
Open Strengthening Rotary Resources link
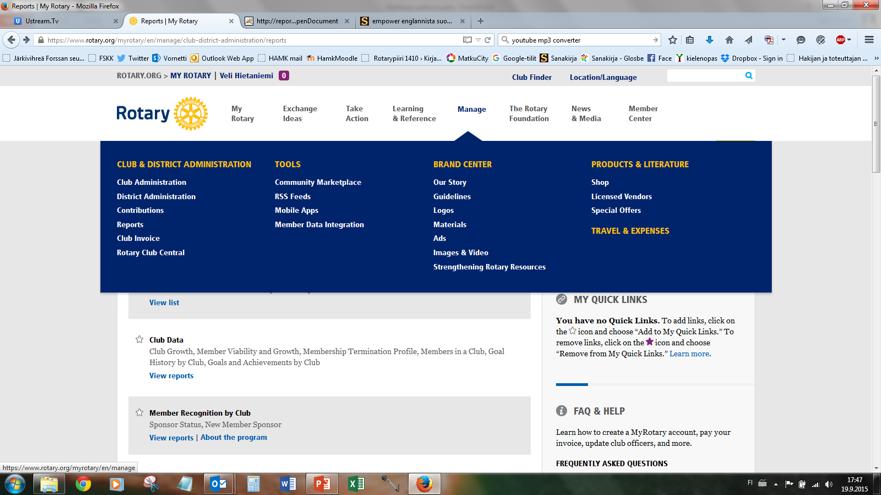click(489, 267)
